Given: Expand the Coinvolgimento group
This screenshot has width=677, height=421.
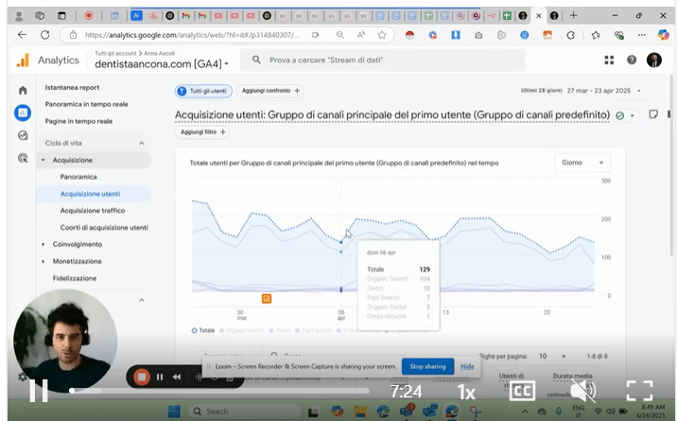Looking at the screenshot, I should 43,244.
